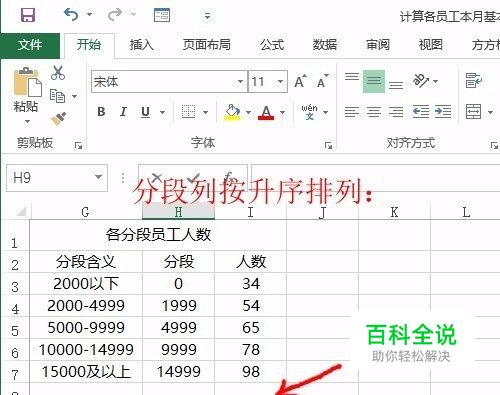
Task: Switch to the 页面布局 ribbon tab
Action: [207, 45]
